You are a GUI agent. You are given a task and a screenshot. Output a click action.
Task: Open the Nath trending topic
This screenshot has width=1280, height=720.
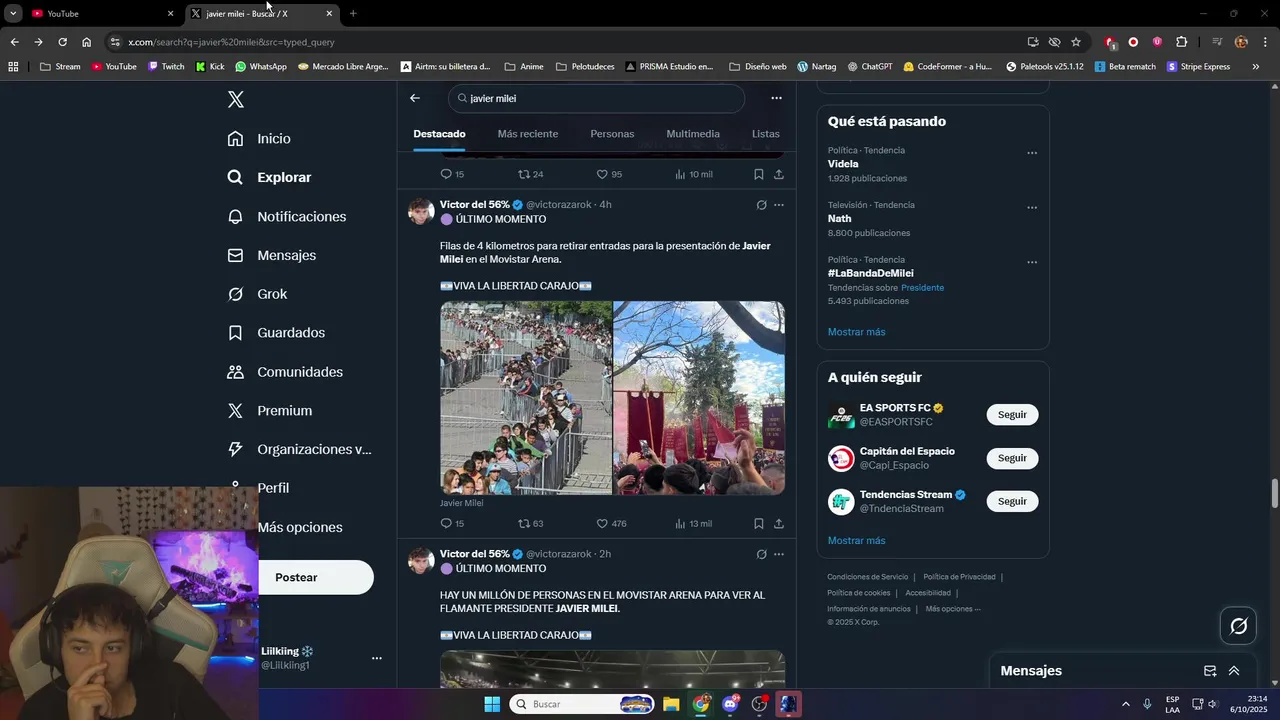[x=839, y=218]
